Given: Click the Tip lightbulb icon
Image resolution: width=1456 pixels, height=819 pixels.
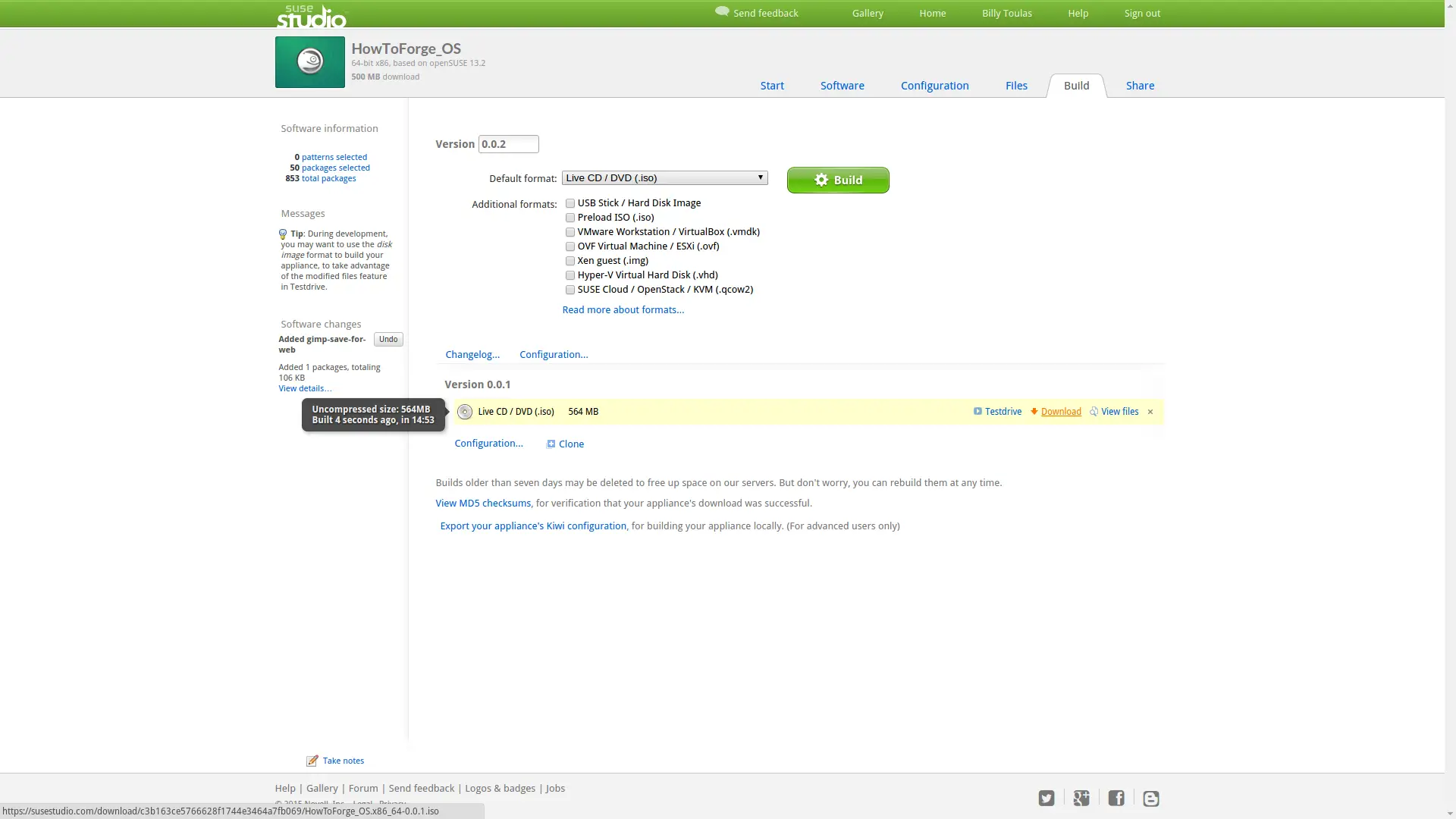Looking at the screenshot, I should pyautogui.click(x=283, y=234).
